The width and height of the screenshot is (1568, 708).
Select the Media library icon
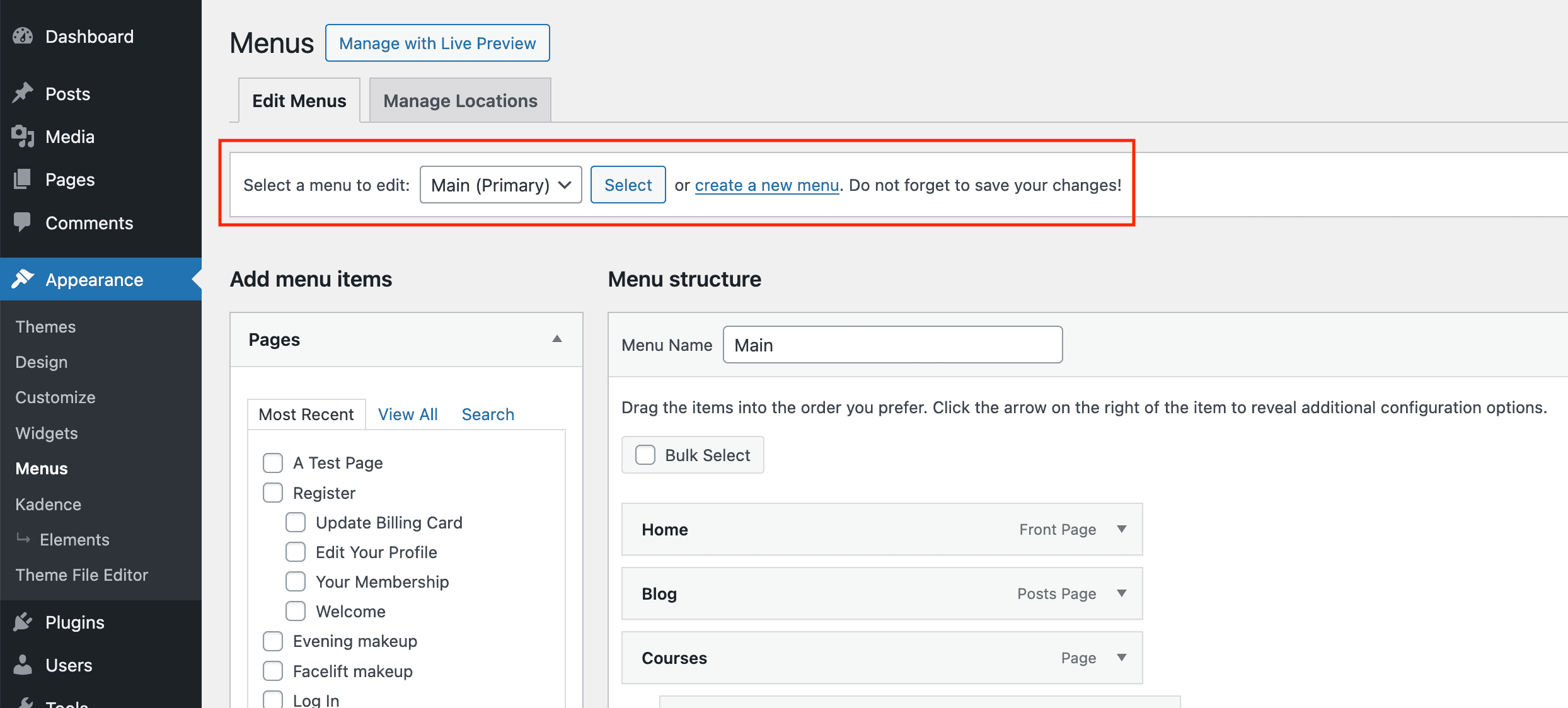23,136
